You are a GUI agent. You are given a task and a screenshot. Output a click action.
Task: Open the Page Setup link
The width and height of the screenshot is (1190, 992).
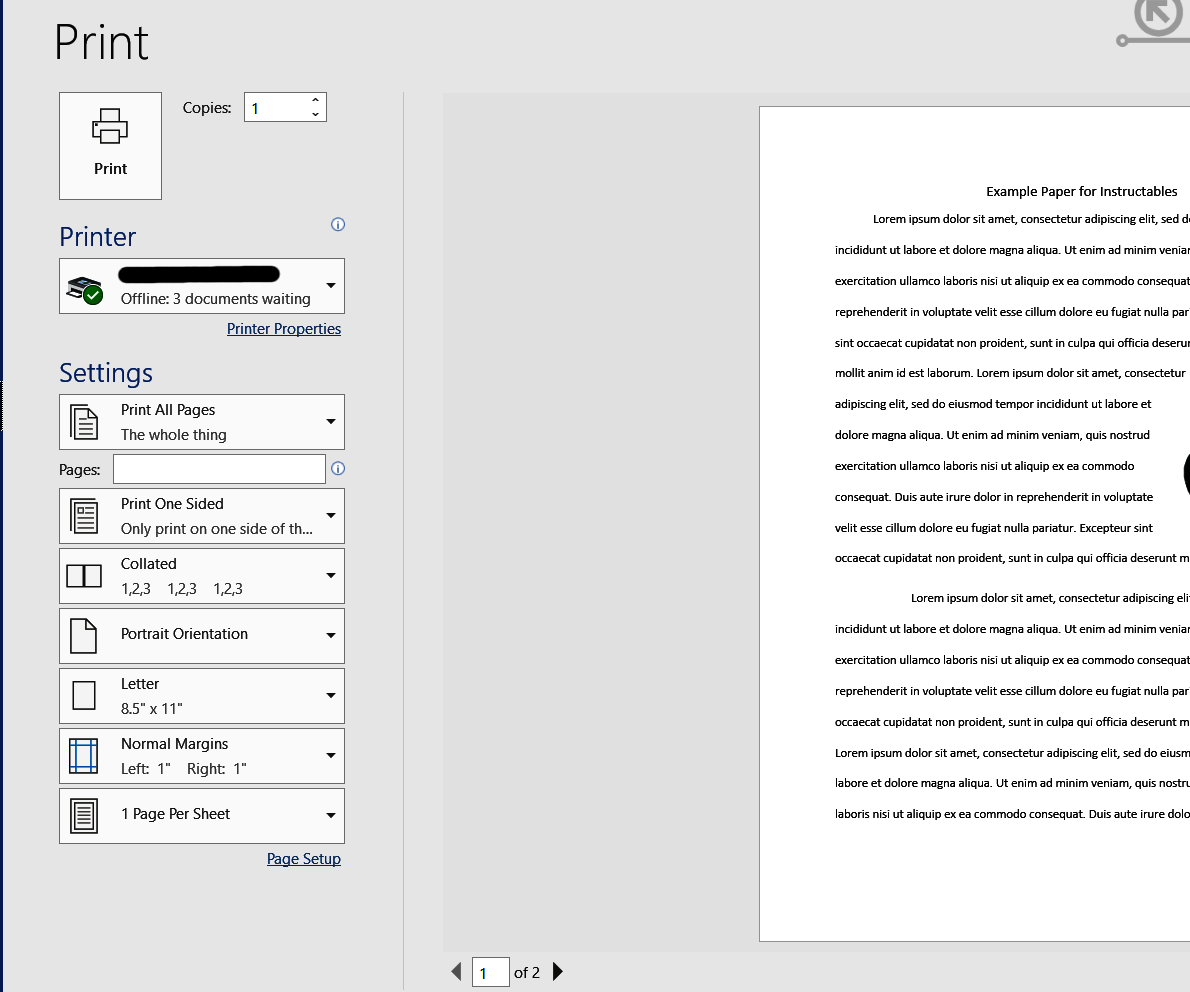tap(304, 858)
